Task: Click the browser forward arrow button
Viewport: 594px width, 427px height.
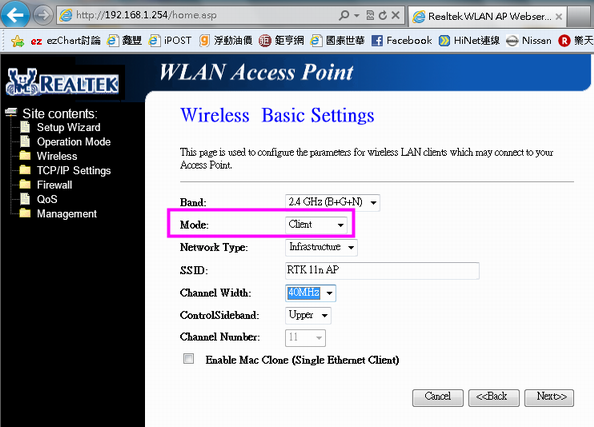Action: 43,16
